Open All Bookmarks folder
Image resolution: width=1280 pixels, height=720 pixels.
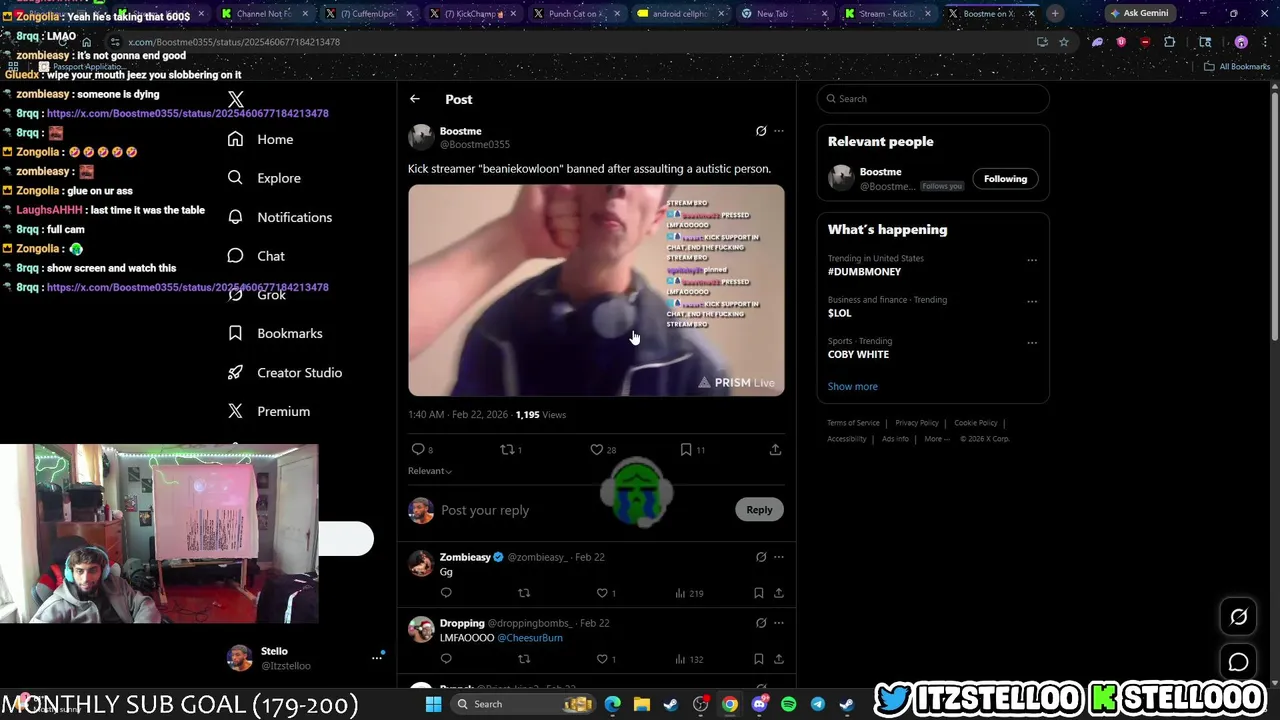(x=1237, y=67)
